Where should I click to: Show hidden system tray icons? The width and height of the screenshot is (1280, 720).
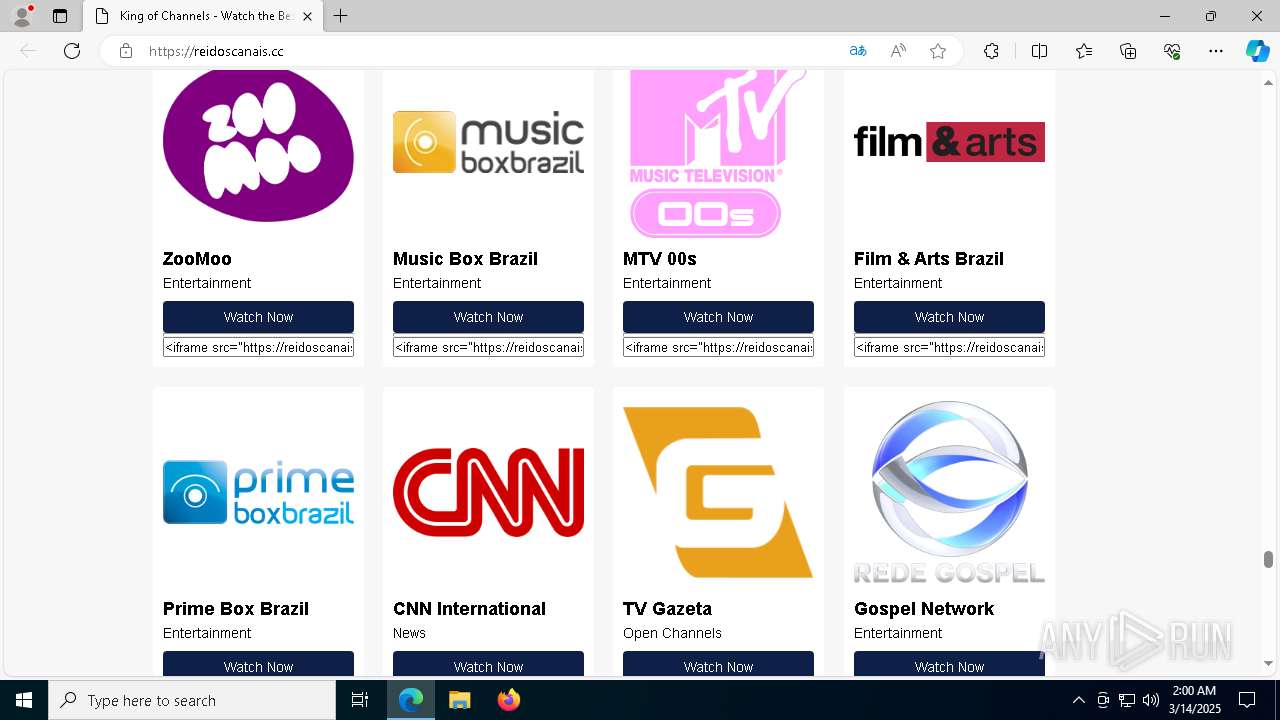(x=1078, y=700)
